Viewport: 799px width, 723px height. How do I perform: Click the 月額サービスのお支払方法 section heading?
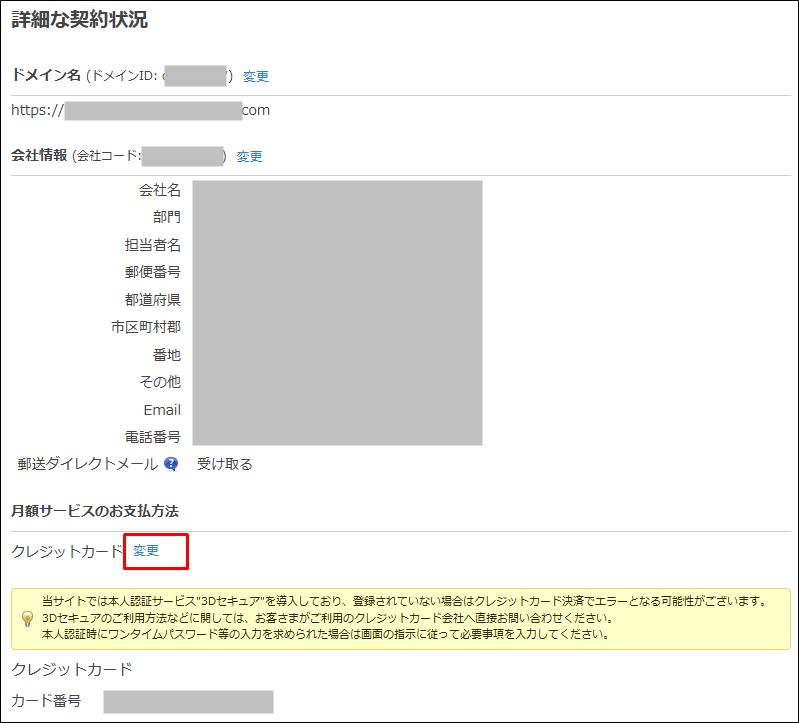click(94, 511)
